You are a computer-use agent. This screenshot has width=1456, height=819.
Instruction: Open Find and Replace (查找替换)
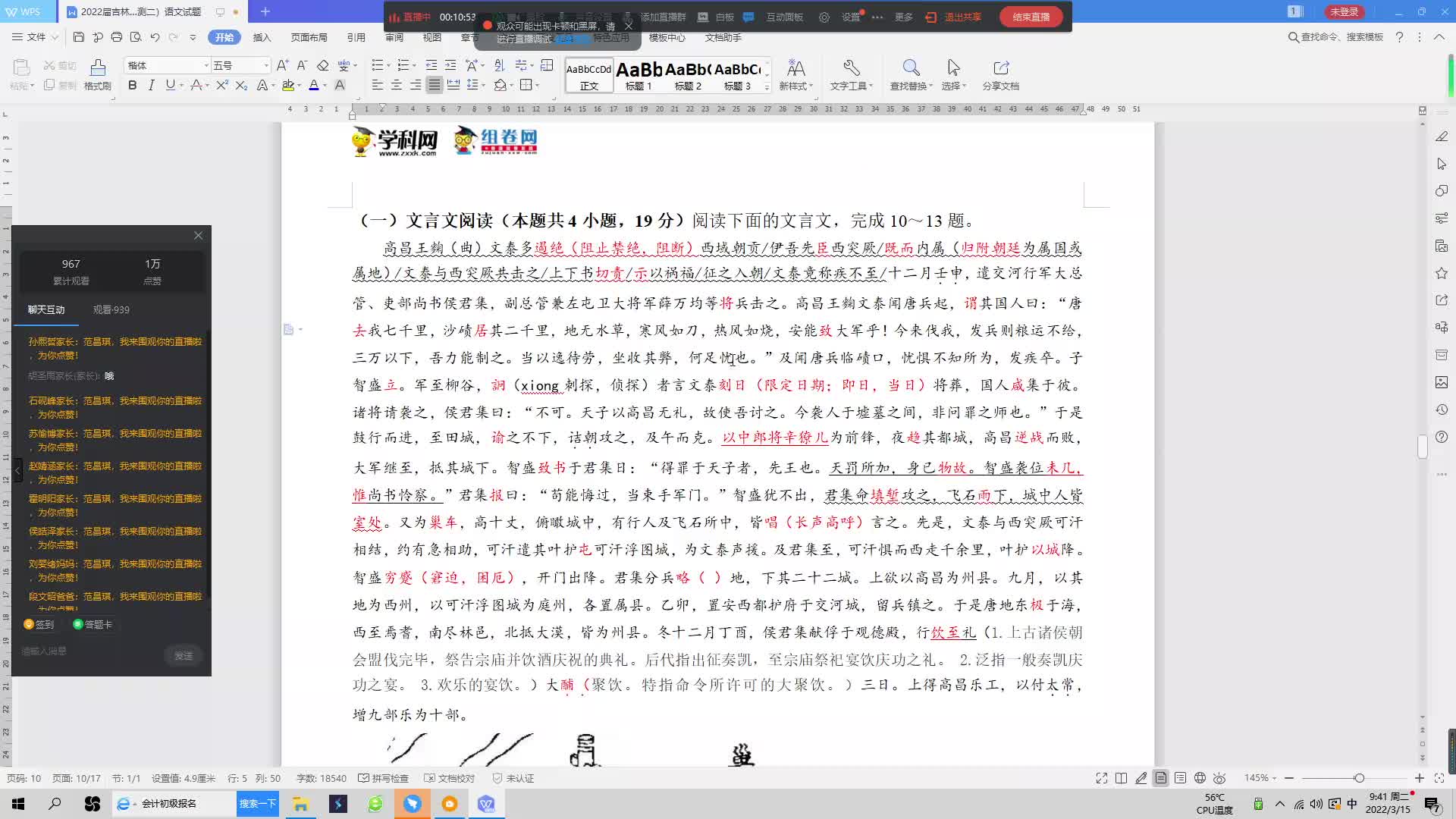(x=911, y=75)
